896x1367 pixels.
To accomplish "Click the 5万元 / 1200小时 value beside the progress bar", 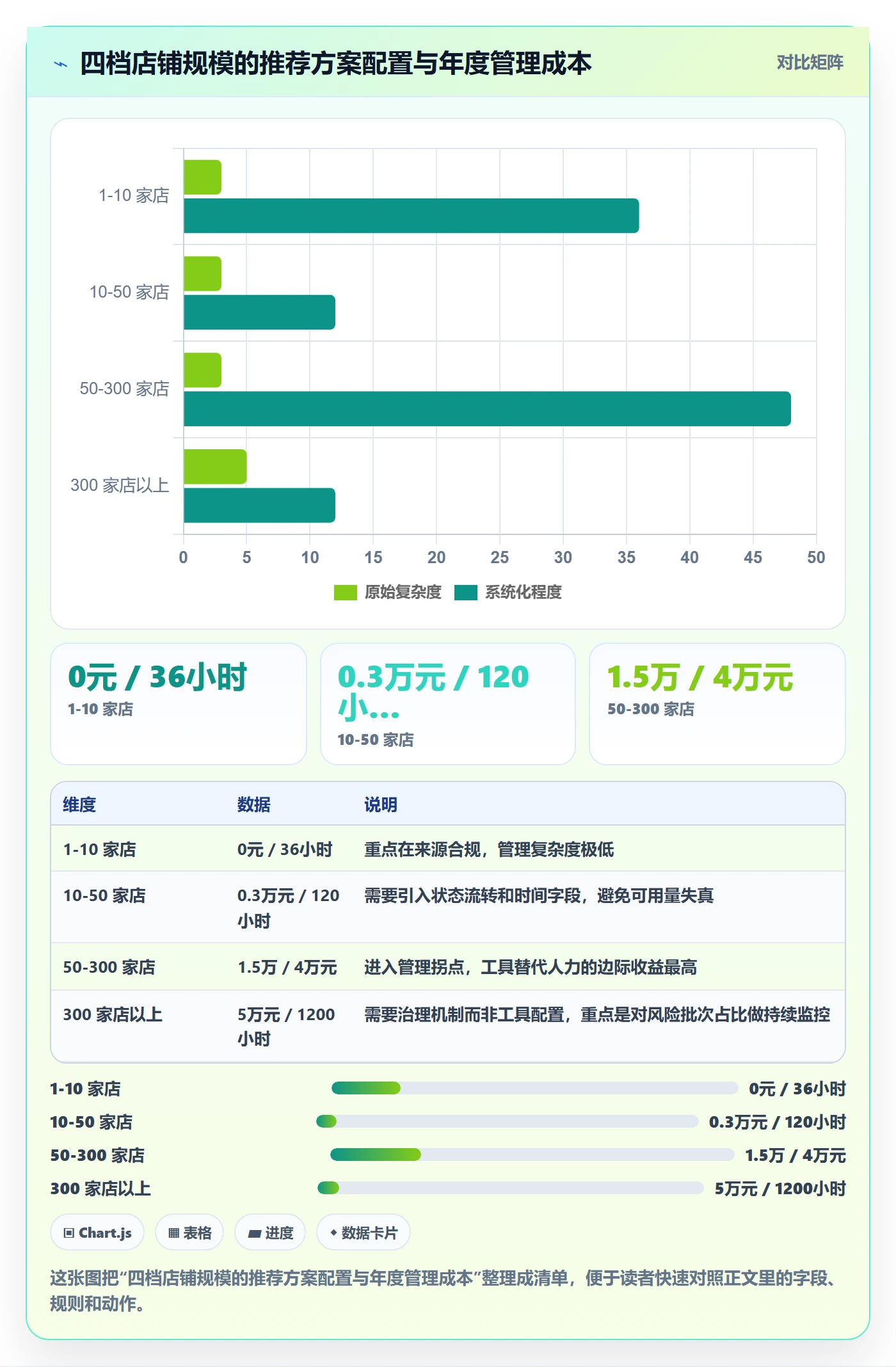I will pos(780,1188).
